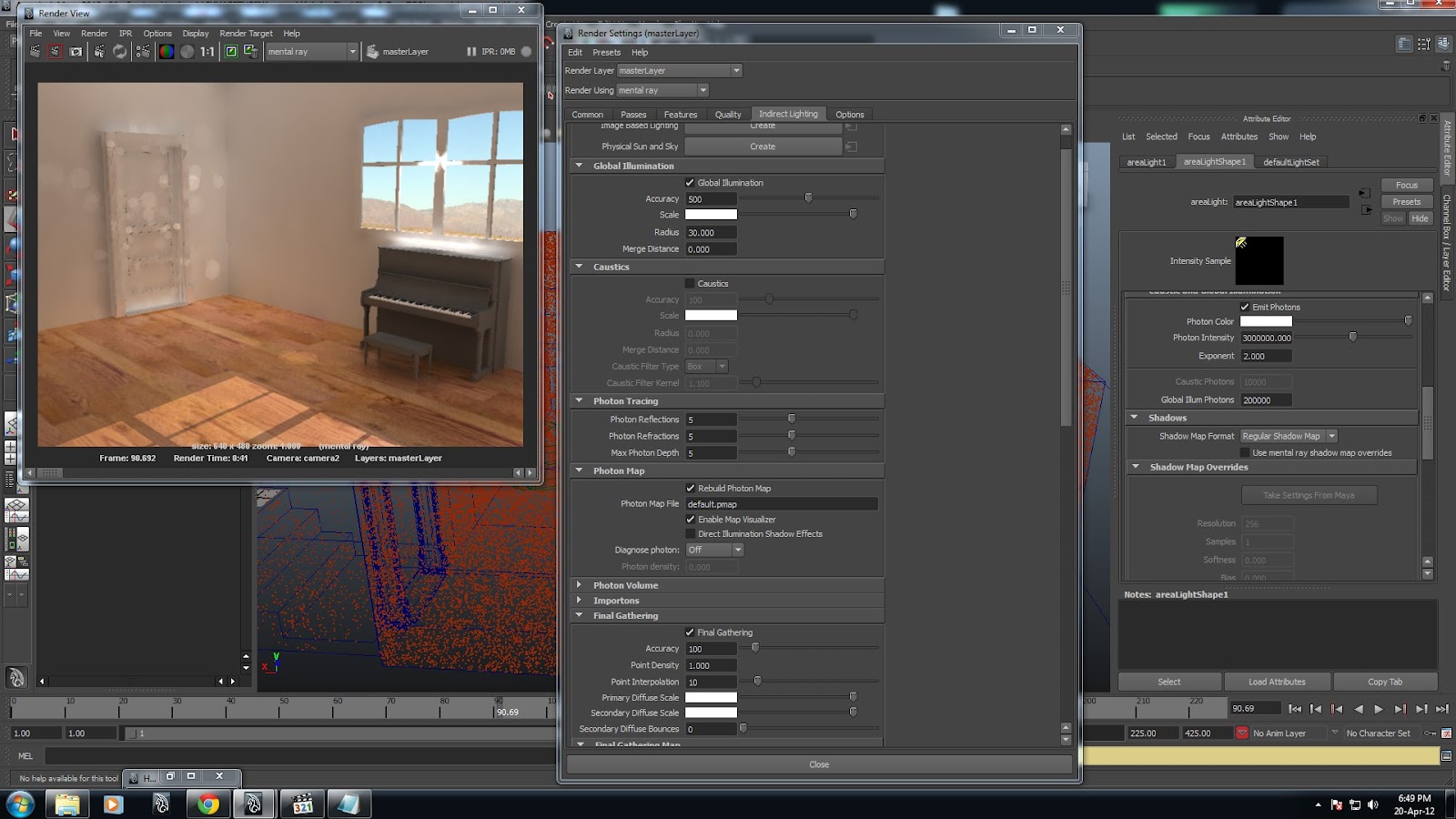Switch to the Quality tab
The width and height of the screenshot is (1456, 819).
click(x=728, y=115)
